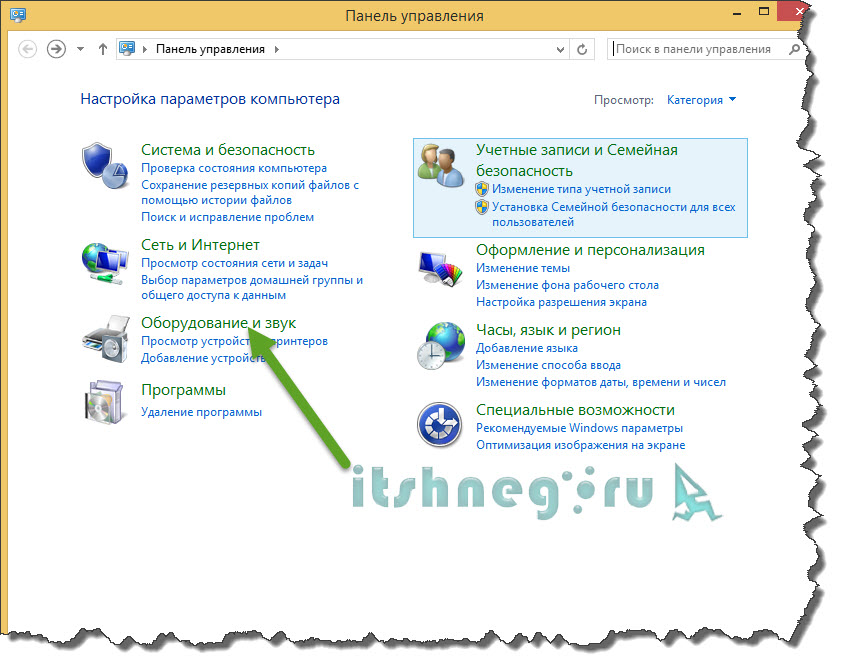The image size is (844, 671).
Task: Open Часы, язык и регион category
Action: (548, 330)
